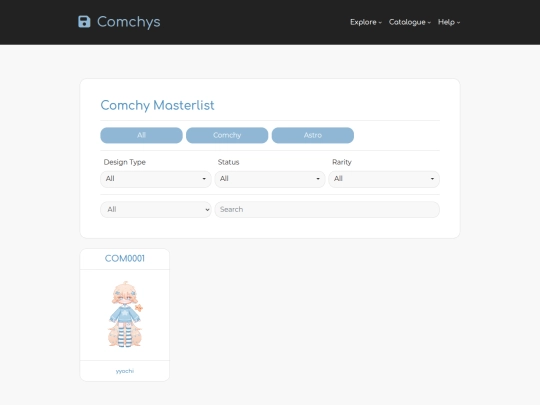
Task: Expand the Rarity dropdown
Action: click(384, 179)
